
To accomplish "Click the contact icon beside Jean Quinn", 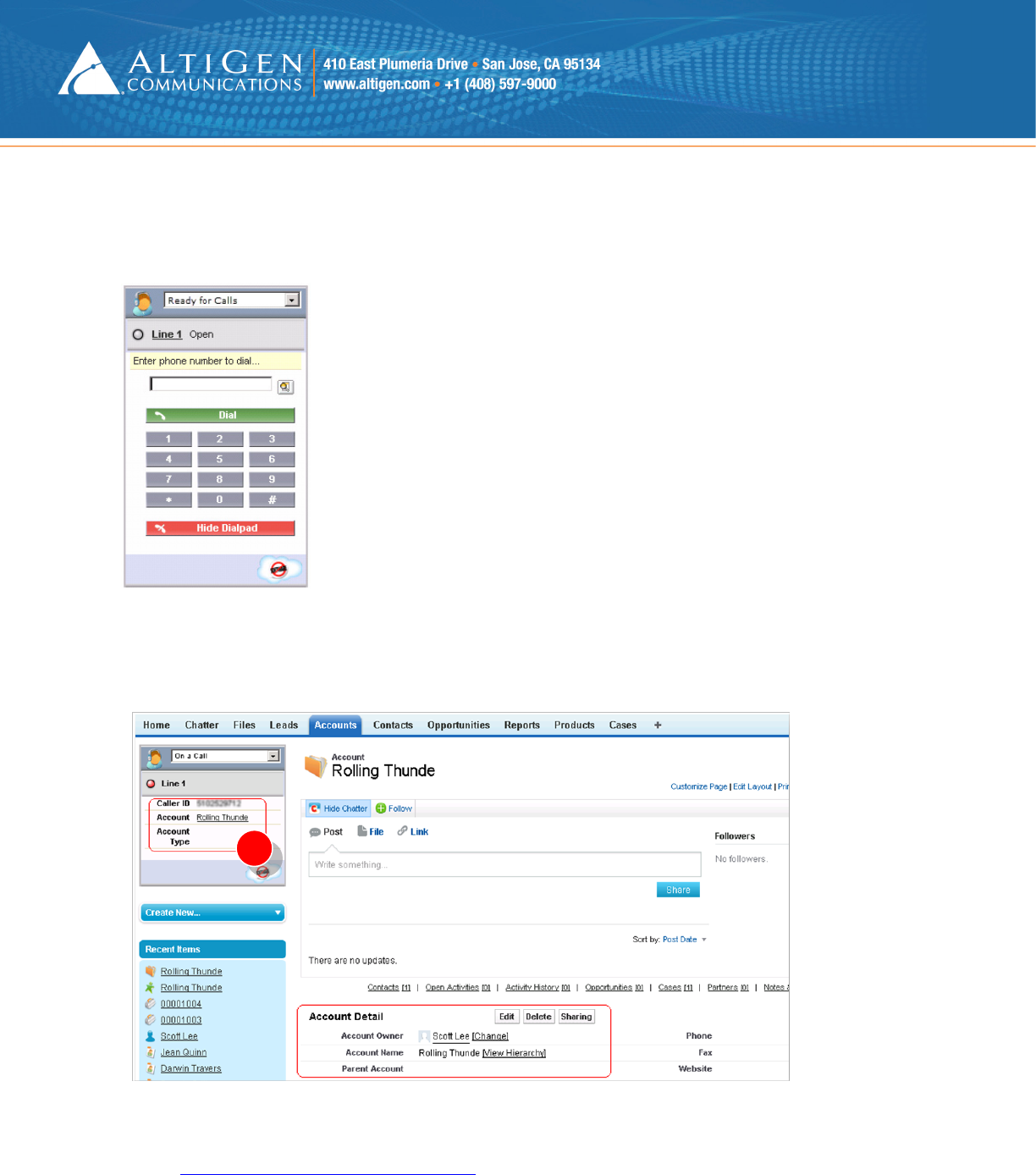I will [x=151, y=1052].
